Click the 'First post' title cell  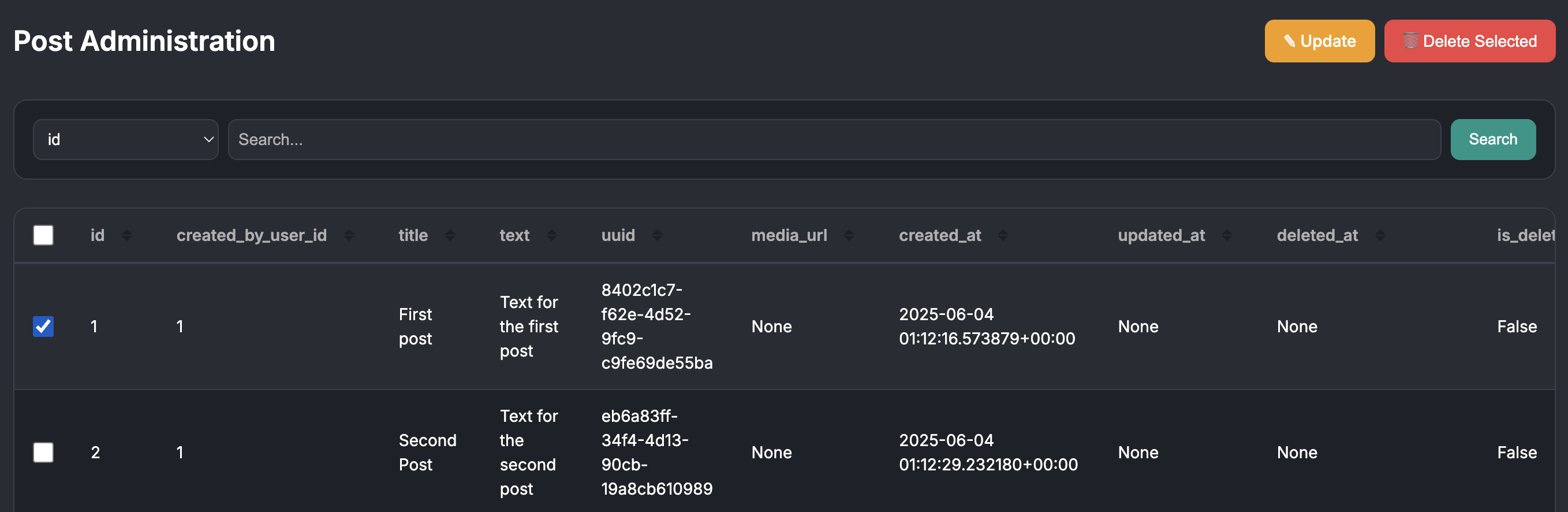[x=416, y=326]
